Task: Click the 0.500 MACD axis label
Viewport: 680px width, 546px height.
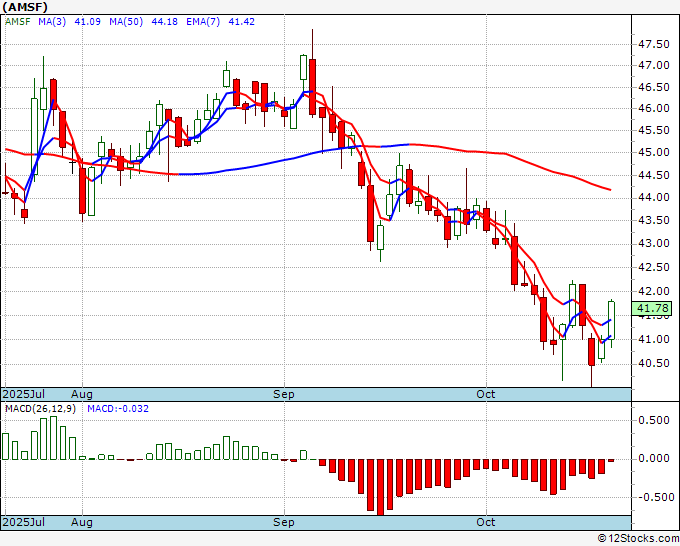Action: (x=654, y=420)
